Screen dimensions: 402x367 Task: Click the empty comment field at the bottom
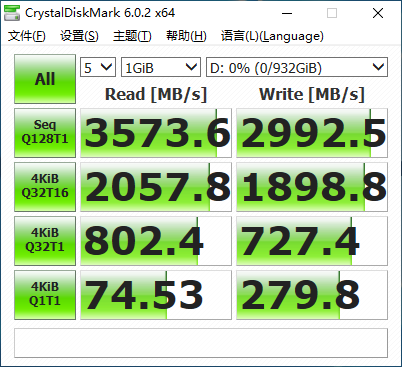click(201, 343)
